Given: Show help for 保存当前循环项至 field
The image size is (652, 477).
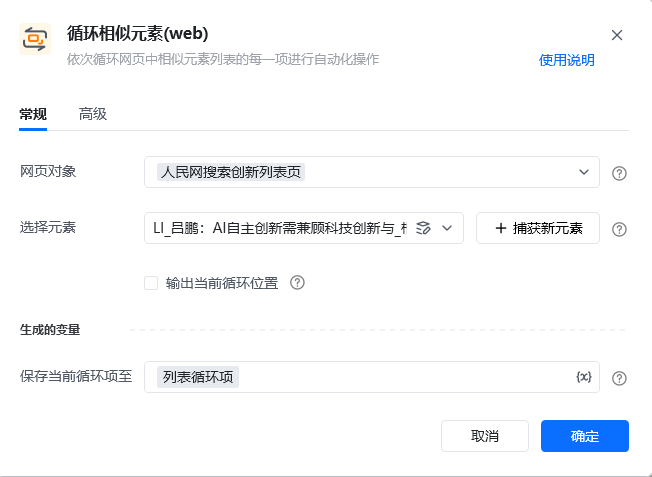Looking at the screenshot, I should tap(619, 378).
